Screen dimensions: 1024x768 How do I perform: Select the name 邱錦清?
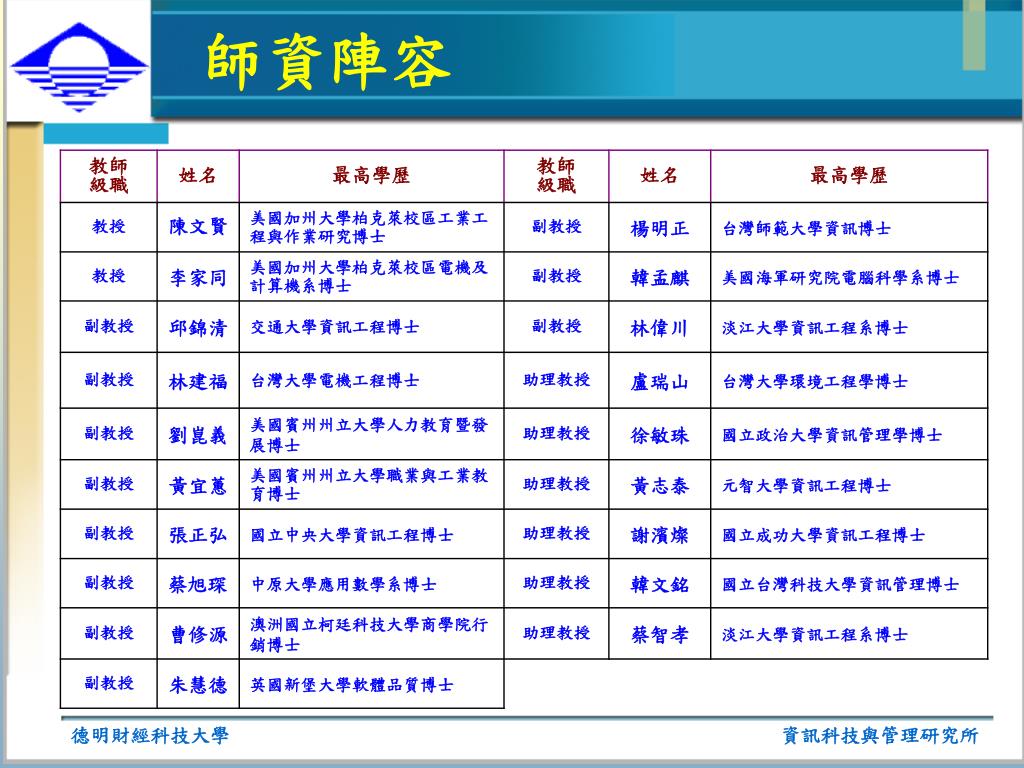click(198, 327)
